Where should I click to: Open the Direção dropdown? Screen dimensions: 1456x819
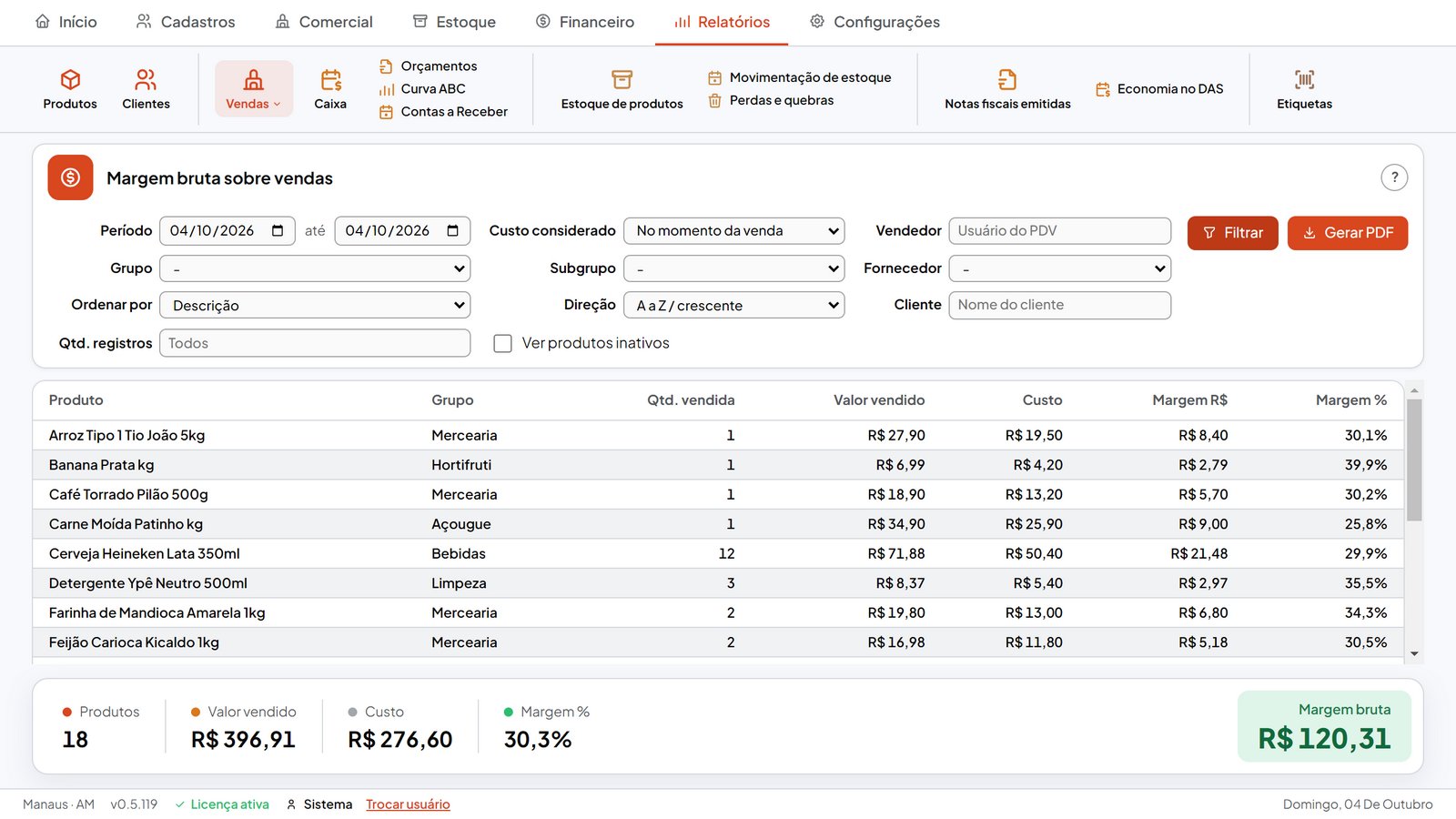coord(734,305)
